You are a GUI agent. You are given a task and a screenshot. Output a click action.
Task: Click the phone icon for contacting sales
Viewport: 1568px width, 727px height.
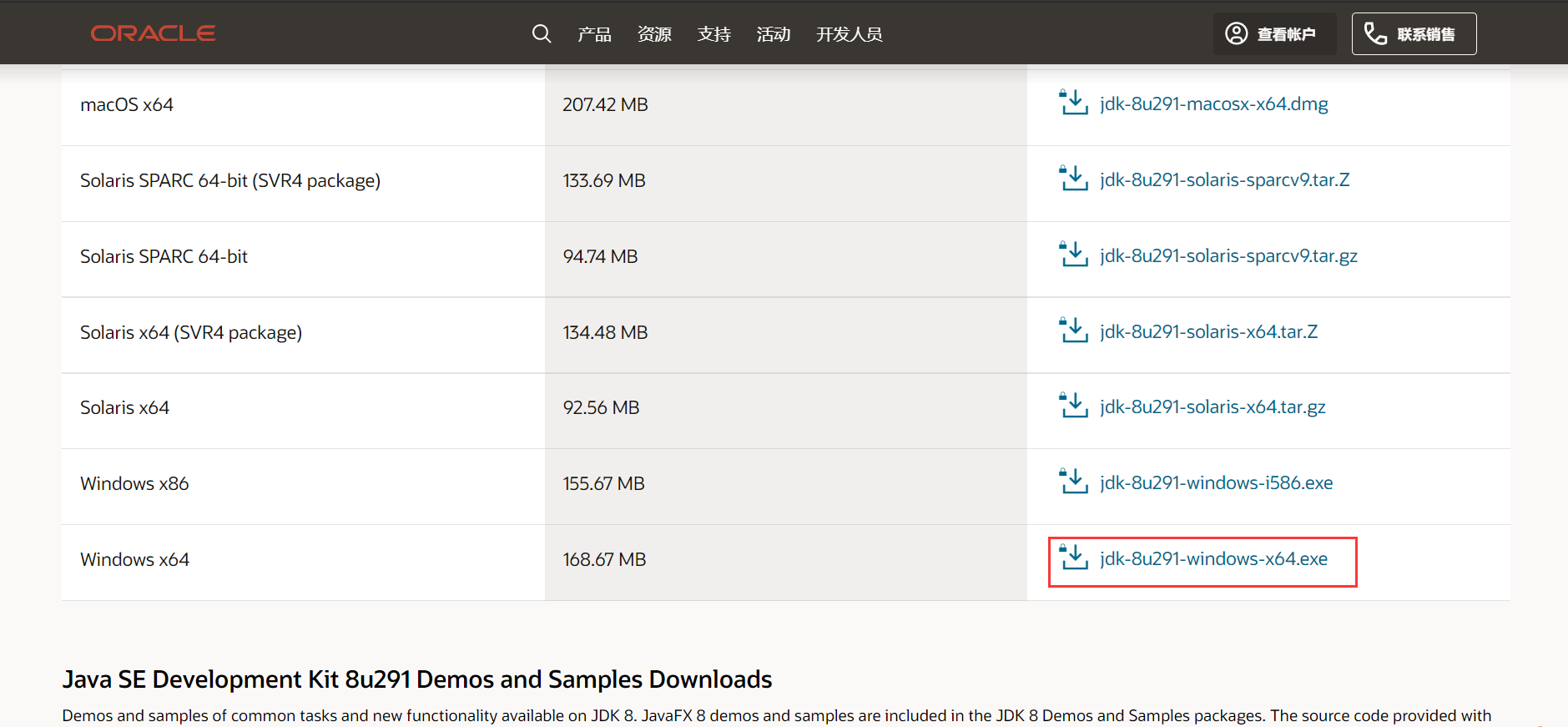[x=1375, y=33]
